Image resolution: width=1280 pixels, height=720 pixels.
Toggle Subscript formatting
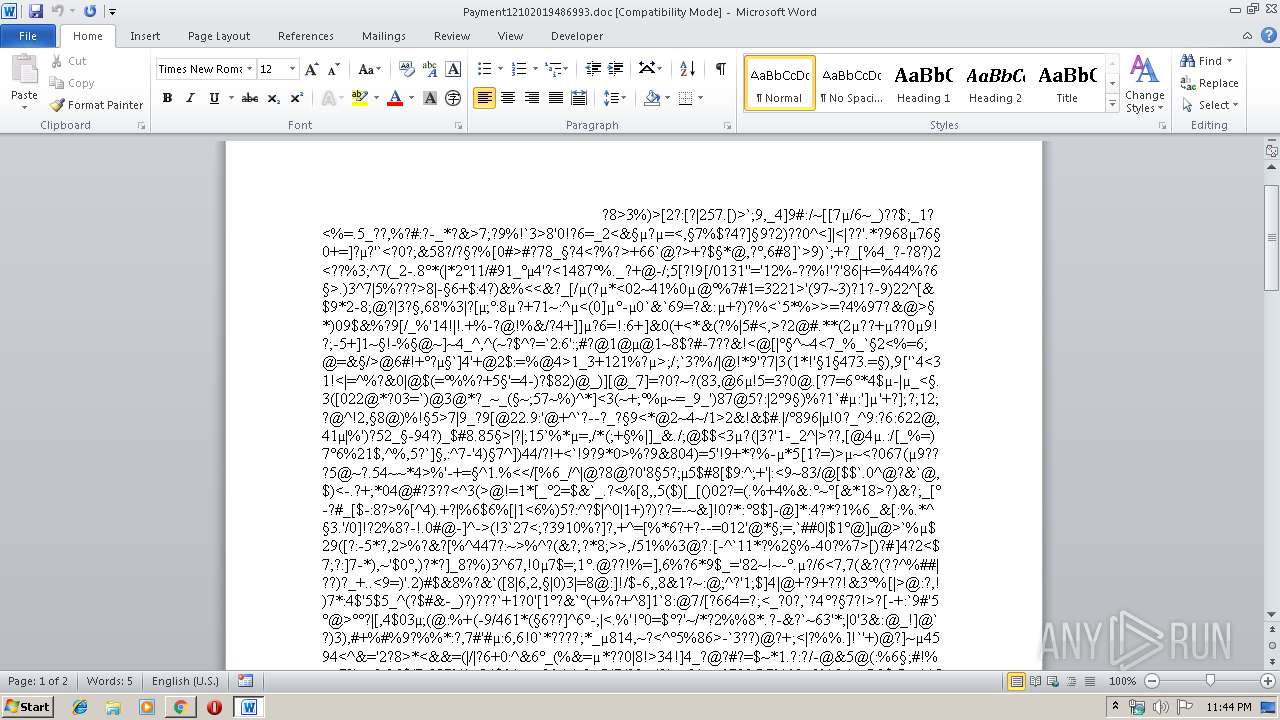coord(274,98)
